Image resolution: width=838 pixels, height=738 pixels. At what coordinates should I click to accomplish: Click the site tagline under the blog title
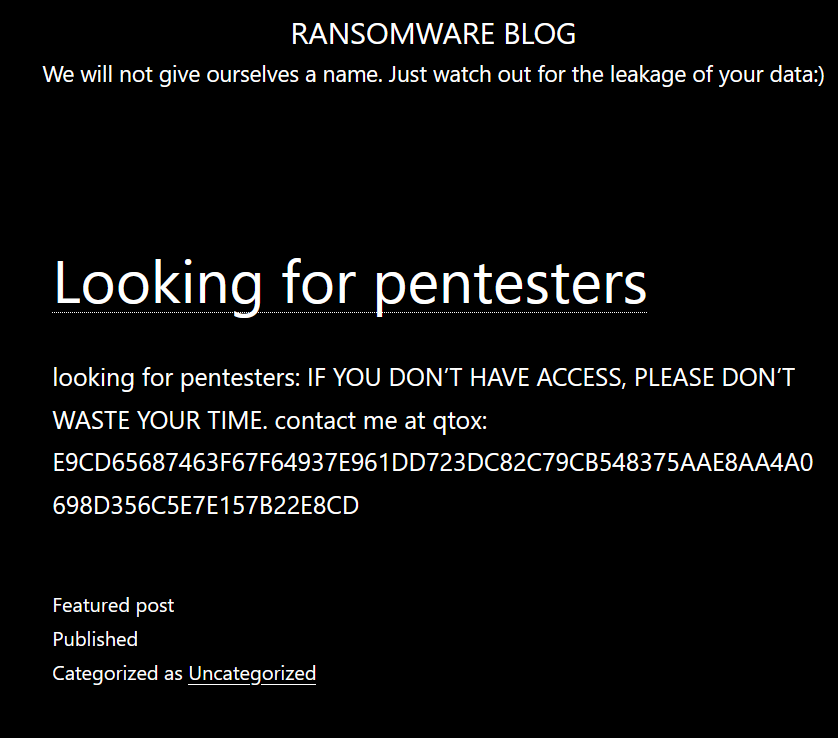[x=433, y=75]
